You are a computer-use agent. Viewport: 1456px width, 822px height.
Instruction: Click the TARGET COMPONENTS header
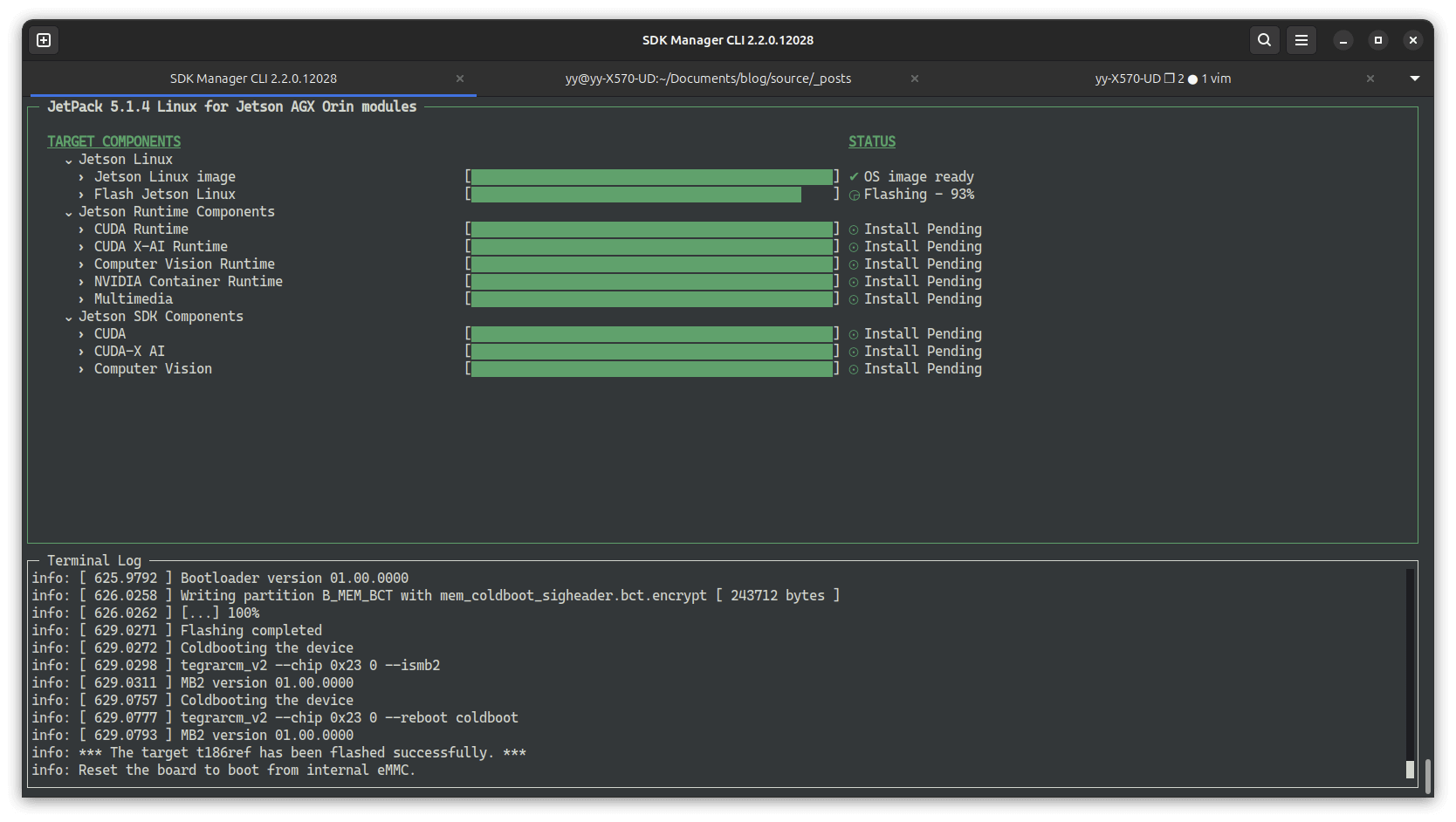(114, 141)
